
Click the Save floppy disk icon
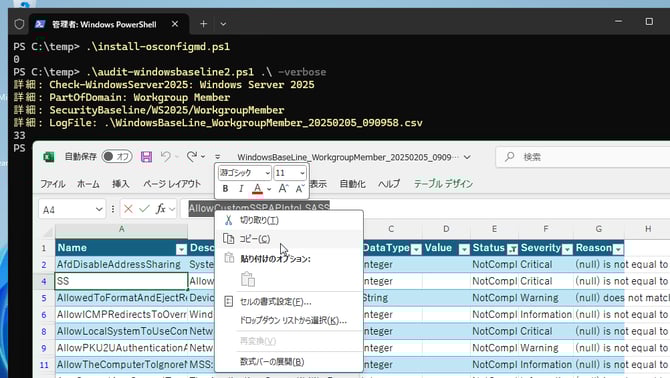146,157
